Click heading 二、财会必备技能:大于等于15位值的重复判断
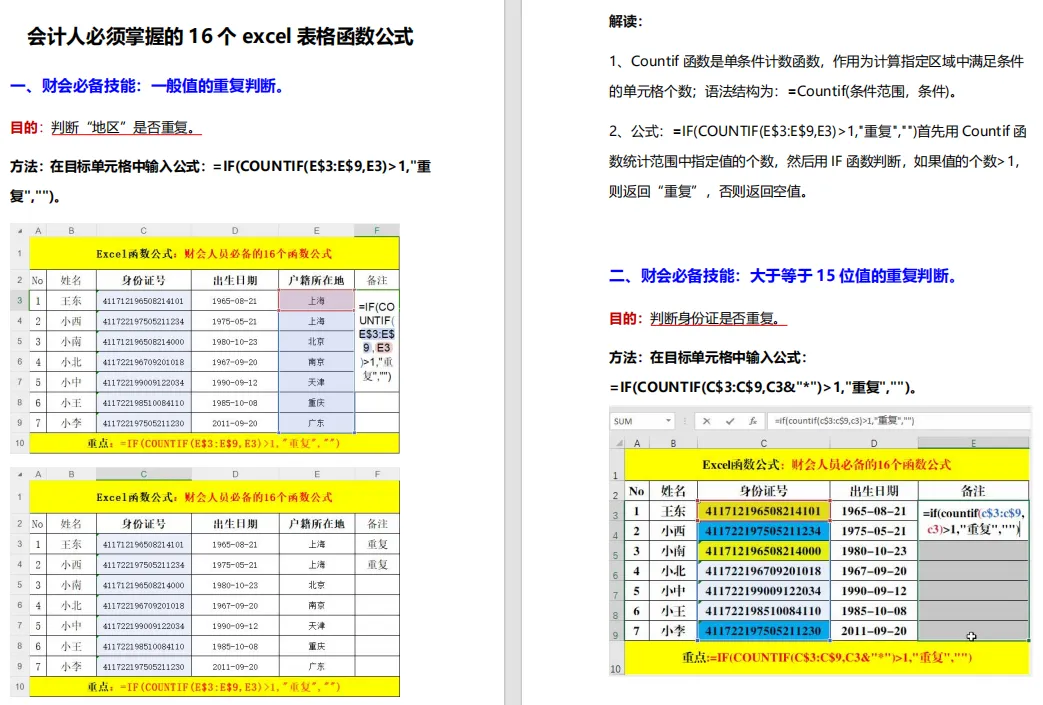 [783, 275]
